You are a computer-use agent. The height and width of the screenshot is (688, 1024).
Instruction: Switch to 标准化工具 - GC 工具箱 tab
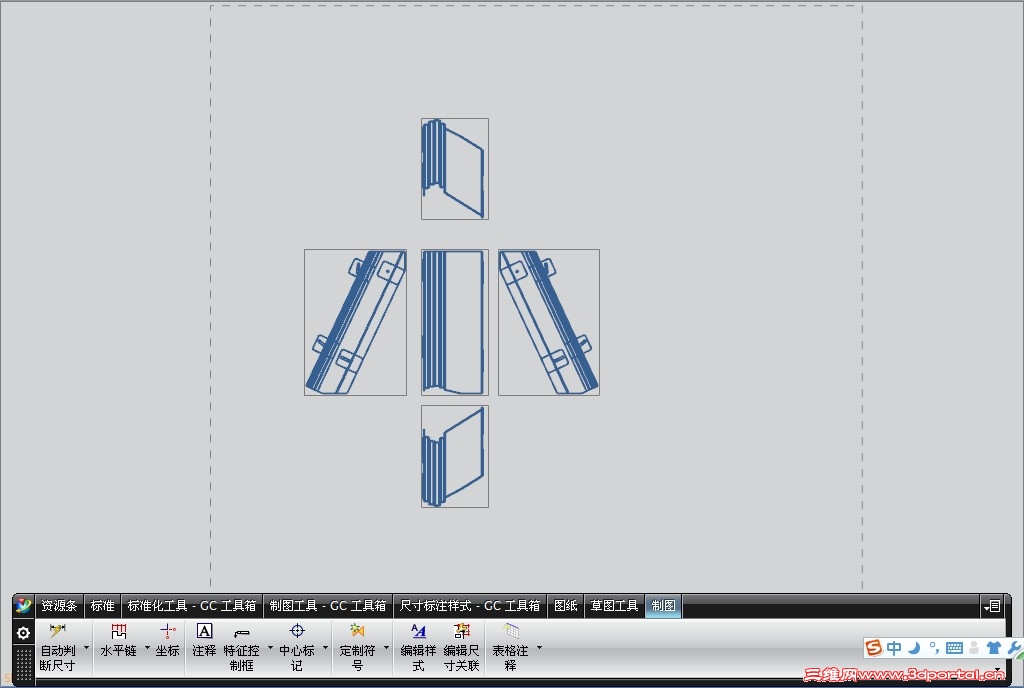[191, 606]
